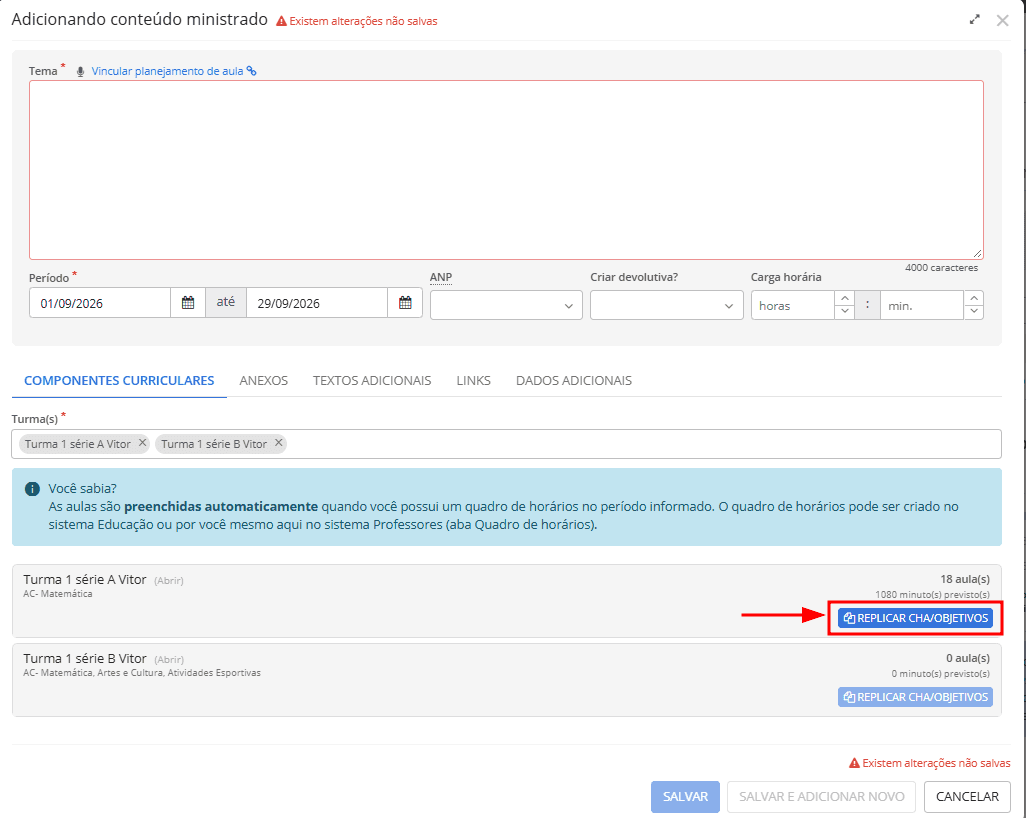Click the 1080 minuto(s) previsto(s) text
This screenshot has height=818, width=1026.
(932, 595)
